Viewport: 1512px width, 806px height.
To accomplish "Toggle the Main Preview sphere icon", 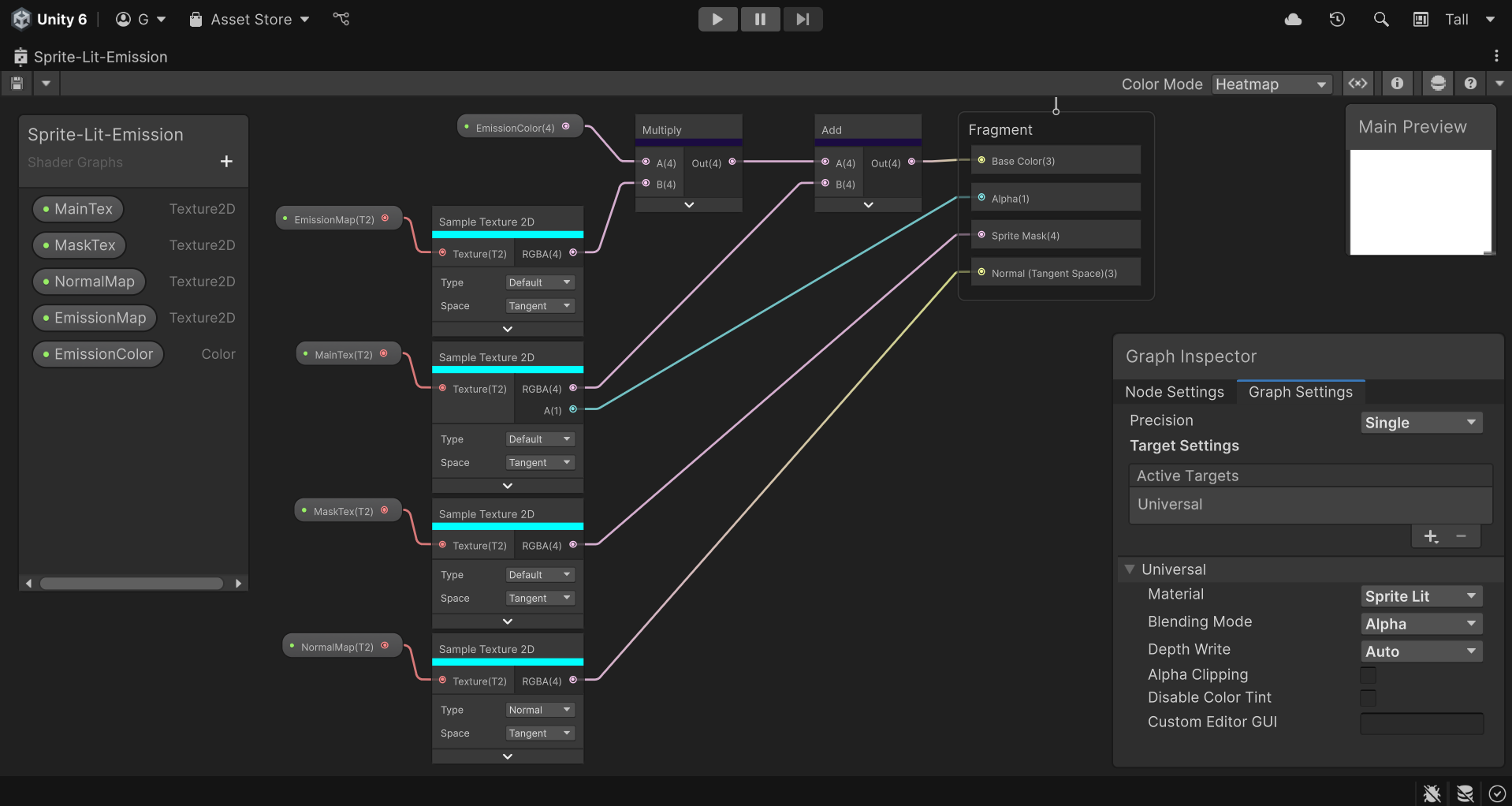I will pos(1438,84).
